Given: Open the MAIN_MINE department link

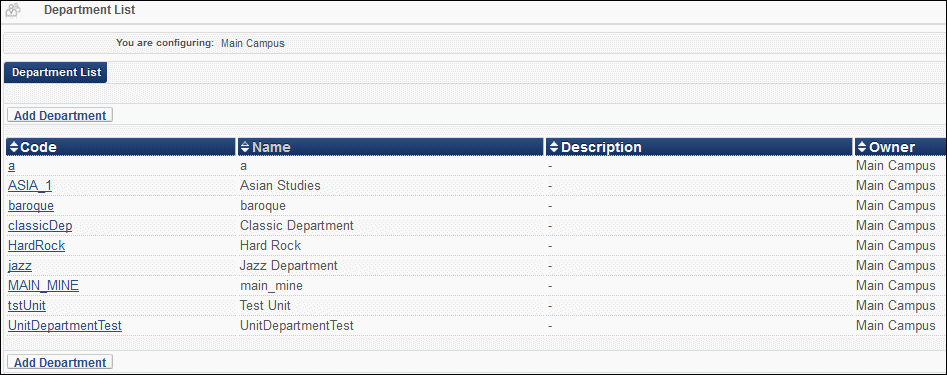Looking at the screenshot, I should [43, 286].
